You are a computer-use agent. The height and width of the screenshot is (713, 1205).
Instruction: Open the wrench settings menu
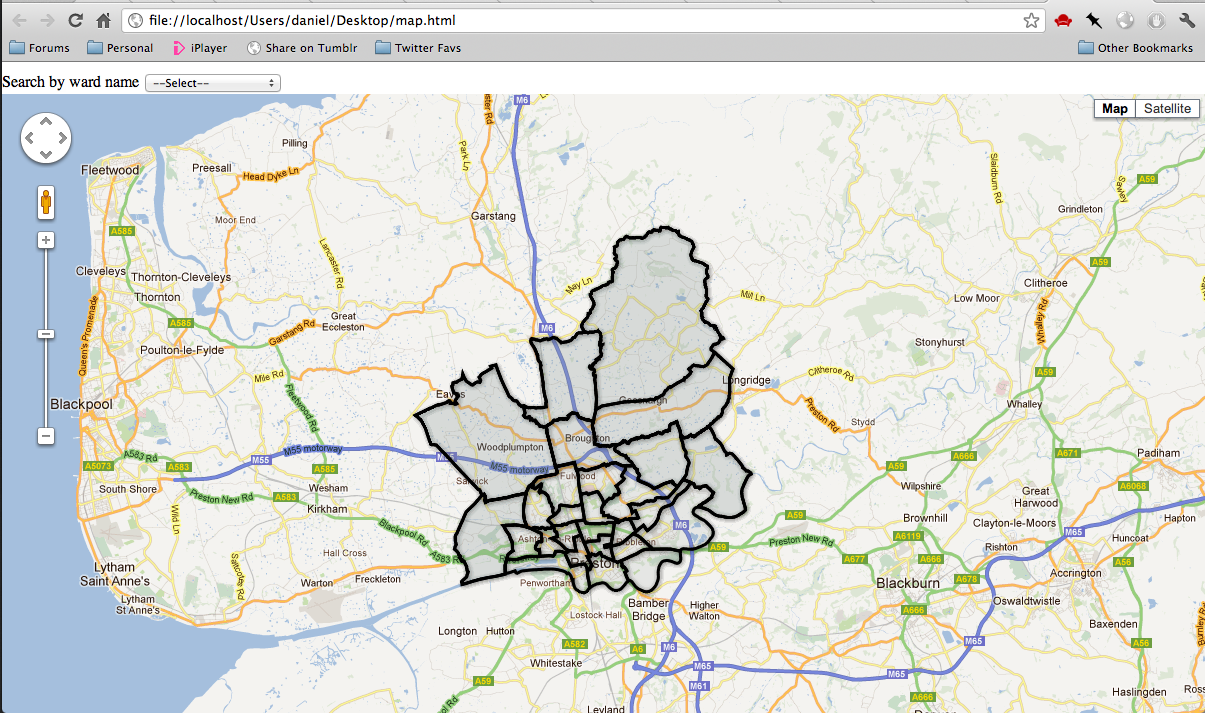pyautogui.click(x=1187, y=20)
